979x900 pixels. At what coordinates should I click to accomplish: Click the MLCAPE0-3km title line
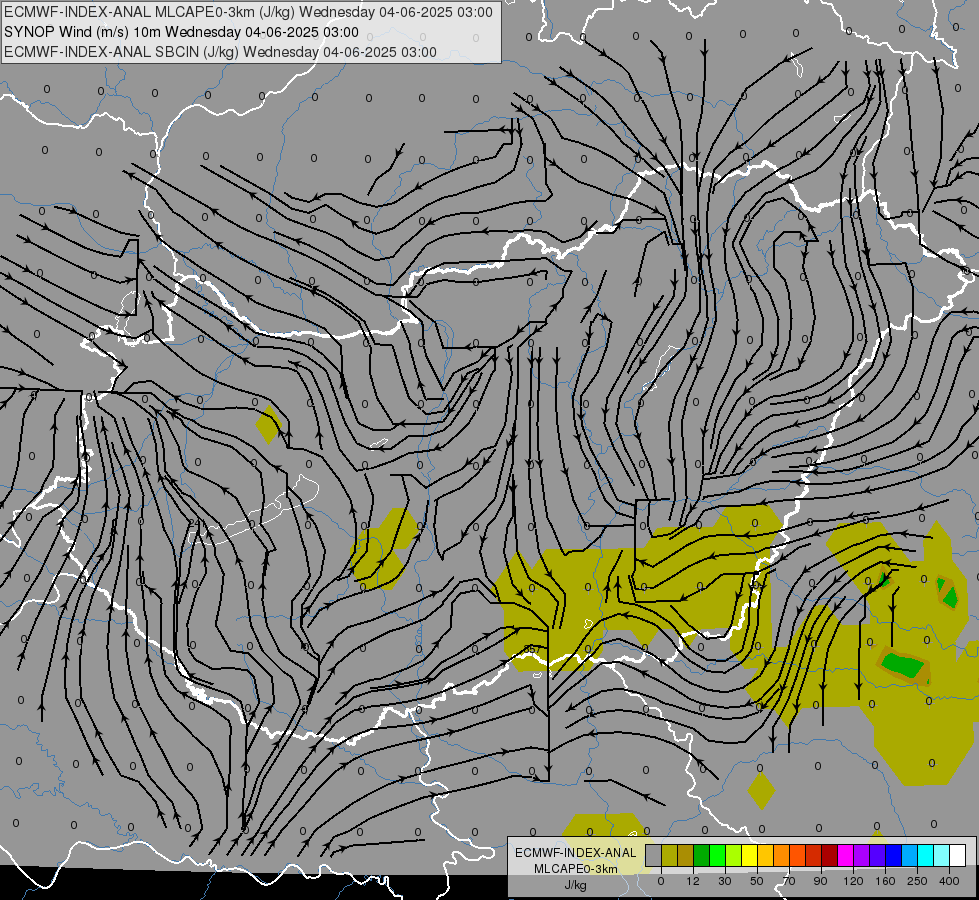[x=248, y=12]
